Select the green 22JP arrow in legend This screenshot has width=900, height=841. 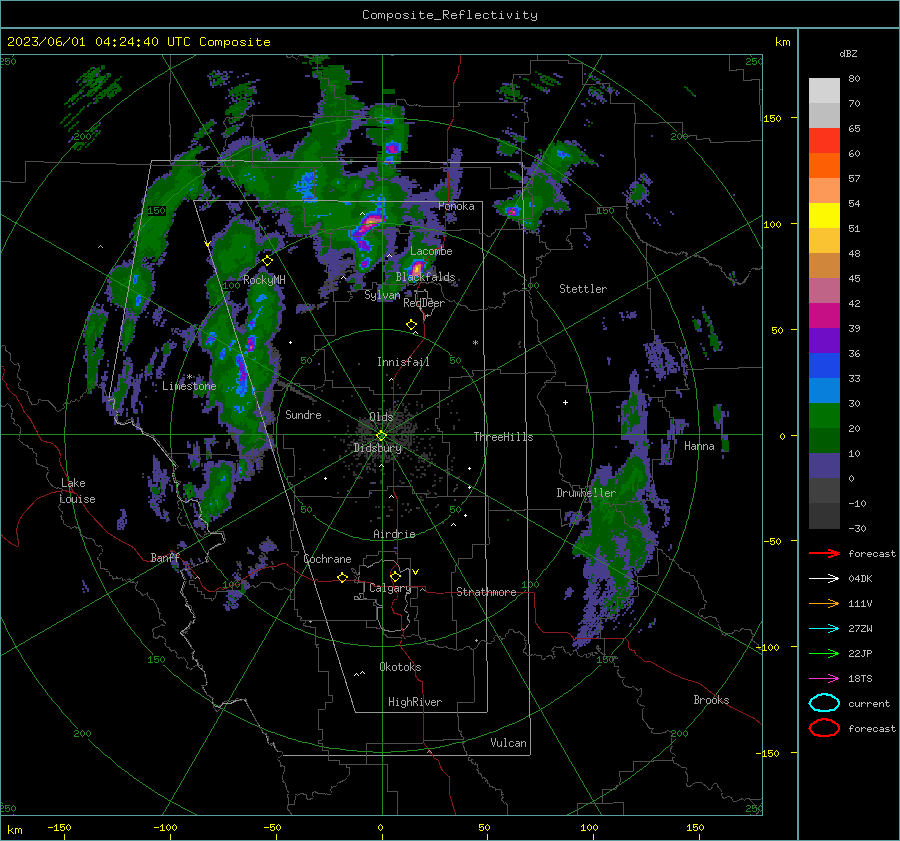point(824,653)
